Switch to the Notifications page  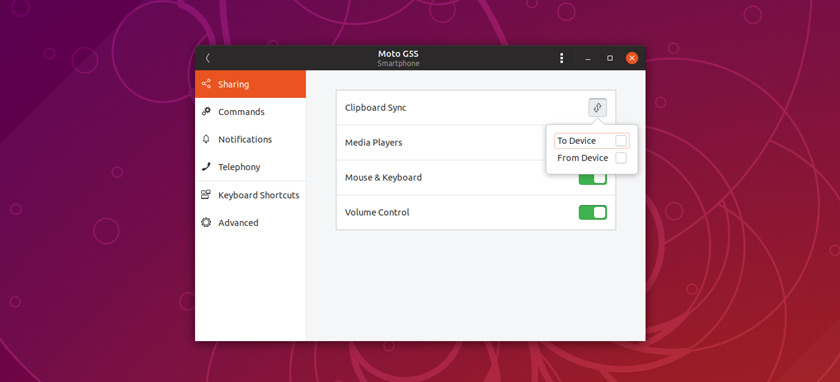coord(250,139)
